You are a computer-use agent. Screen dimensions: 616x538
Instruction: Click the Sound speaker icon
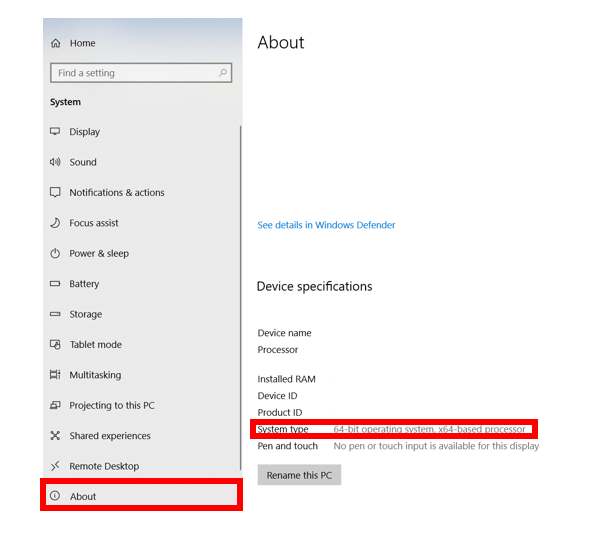[x=55, y=162]
